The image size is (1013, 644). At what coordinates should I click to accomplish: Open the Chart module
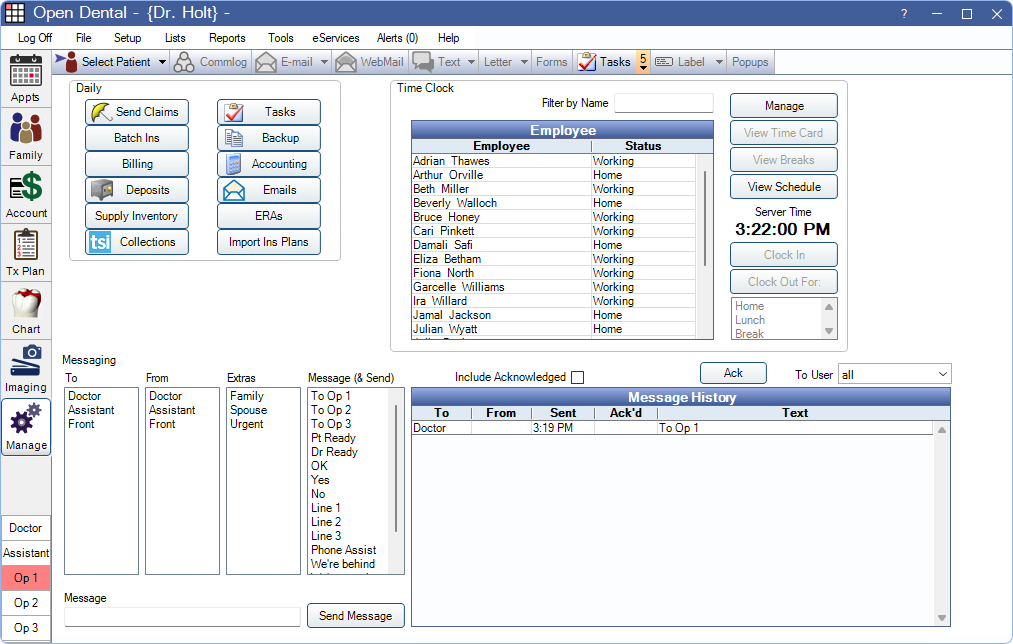26,310
